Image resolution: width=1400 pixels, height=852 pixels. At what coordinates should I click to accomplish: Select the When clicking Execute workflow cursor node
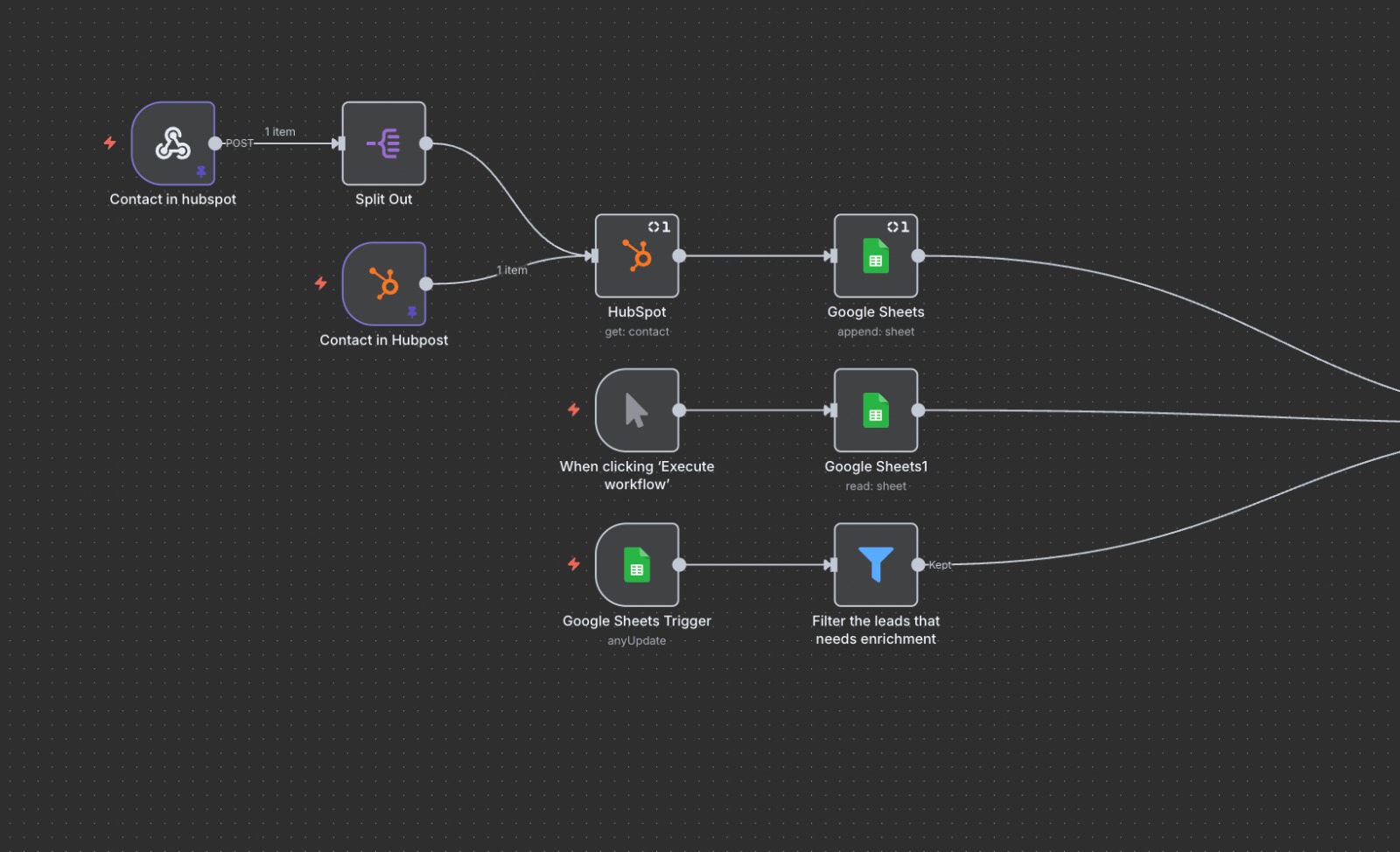636,410
